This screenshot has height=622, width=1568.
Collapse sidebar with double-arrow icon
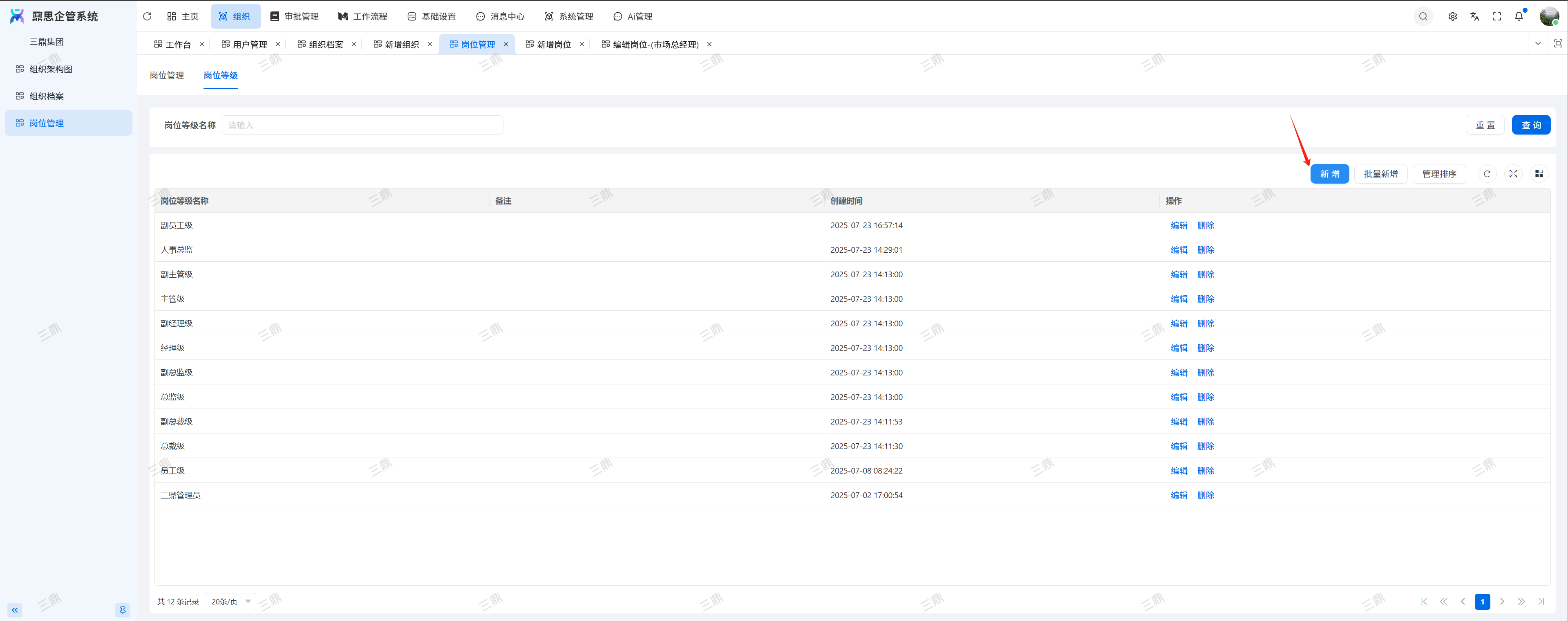coord(15,610)
